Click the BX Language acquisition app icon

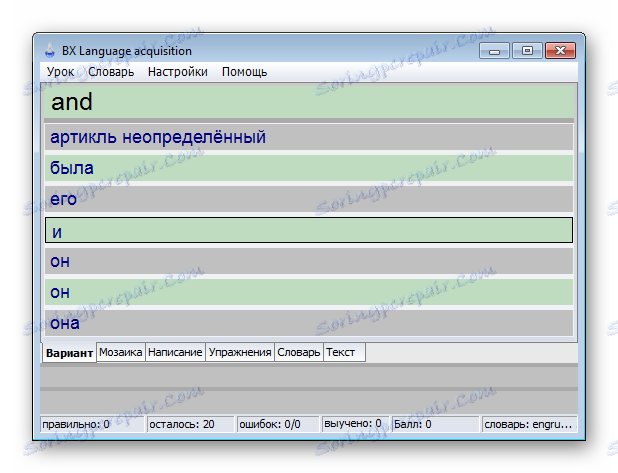[x=50, y=51]
